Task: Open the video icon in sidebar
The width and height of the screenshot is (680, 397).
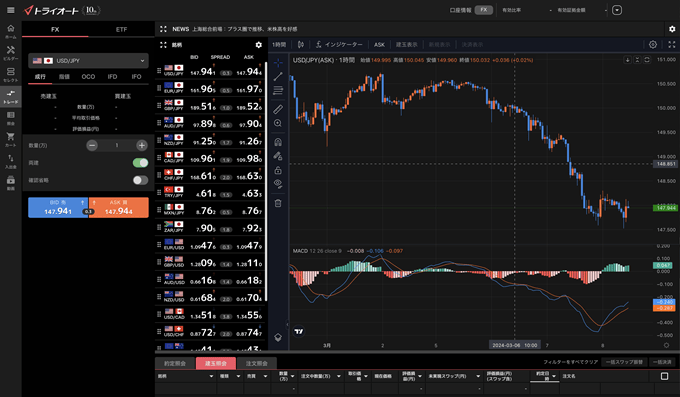Action: [x=11, y=183]
